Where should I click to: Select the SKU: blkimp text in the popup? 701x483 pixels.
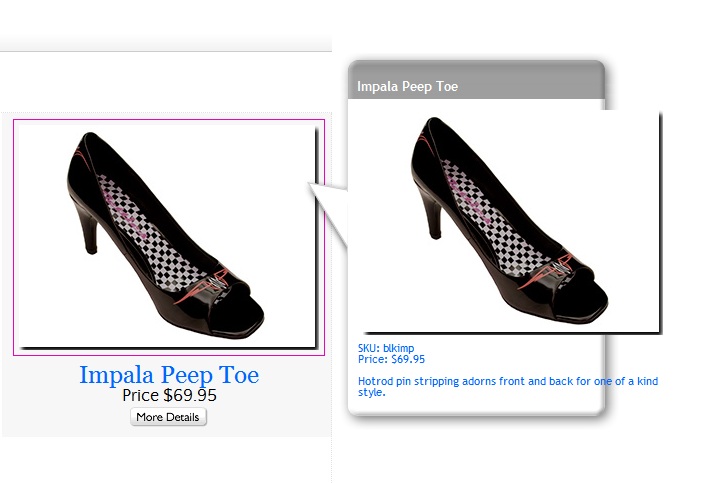coord(386,348)
